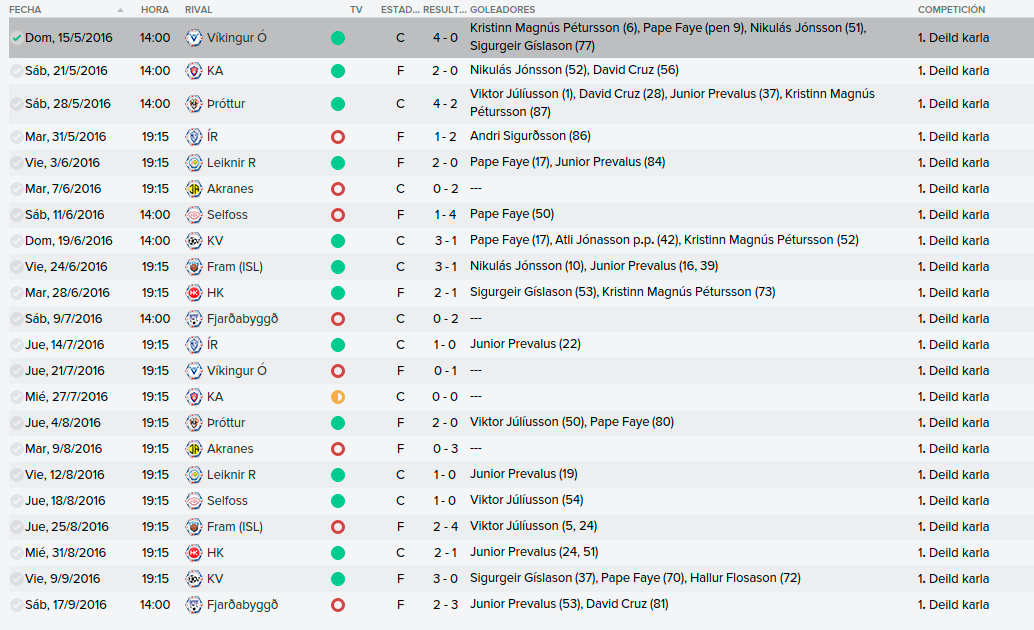Open the Víkingur Ó club badge on 15/5/2016
Image resolution: width=1034 pixels, height=630 pixels.
[193, 38]
